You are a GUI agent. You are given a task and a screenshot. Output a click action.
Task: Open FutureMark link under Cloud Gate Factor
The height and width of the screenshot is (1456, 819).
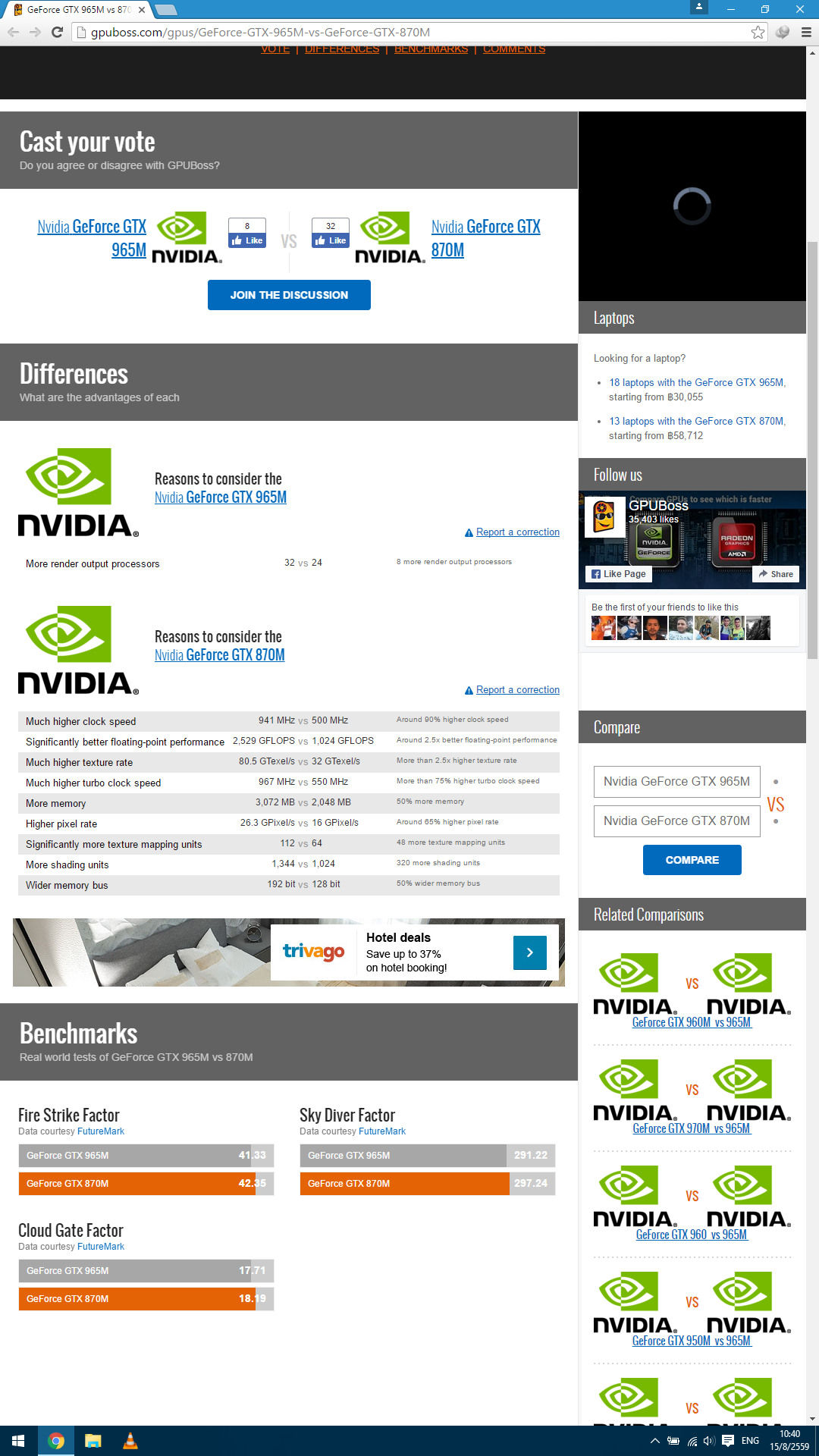point(101,1247)
